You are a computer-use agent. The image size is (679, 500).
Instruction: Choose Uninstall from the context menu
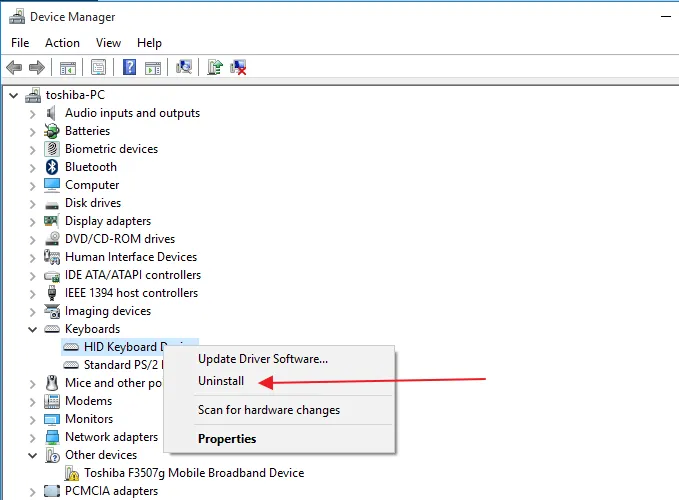221,381
